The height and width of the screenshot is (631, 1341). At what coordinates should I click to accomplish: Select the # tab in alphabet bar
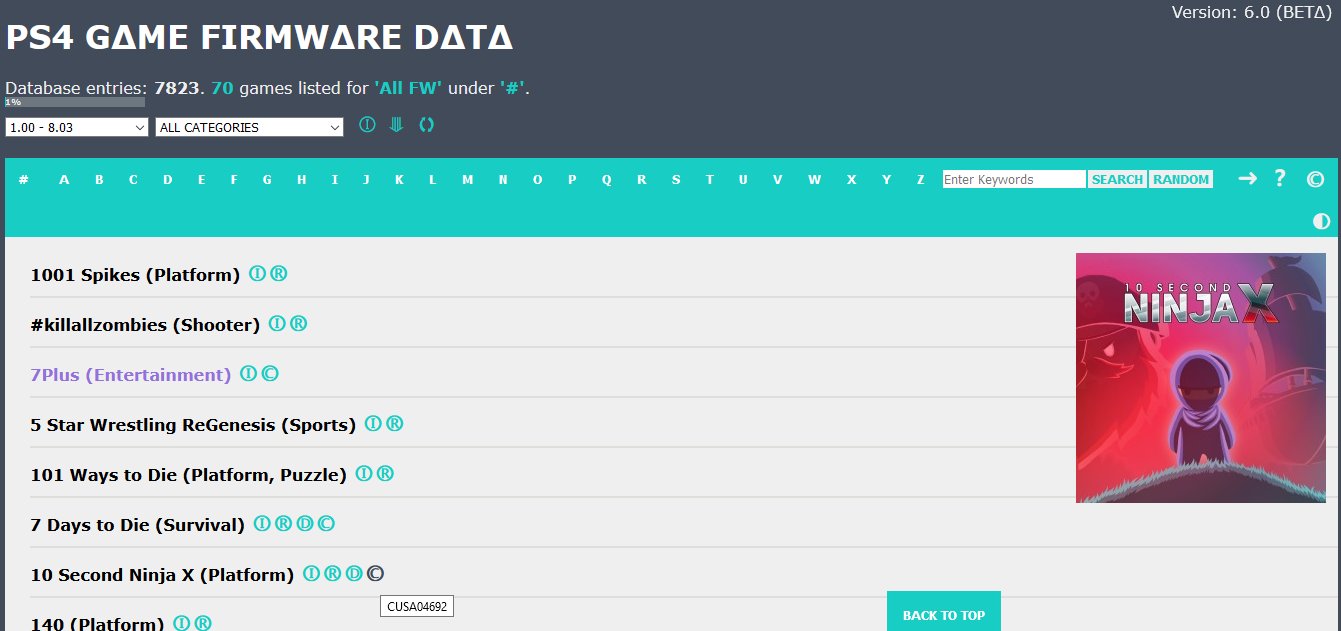pos(23,179)
